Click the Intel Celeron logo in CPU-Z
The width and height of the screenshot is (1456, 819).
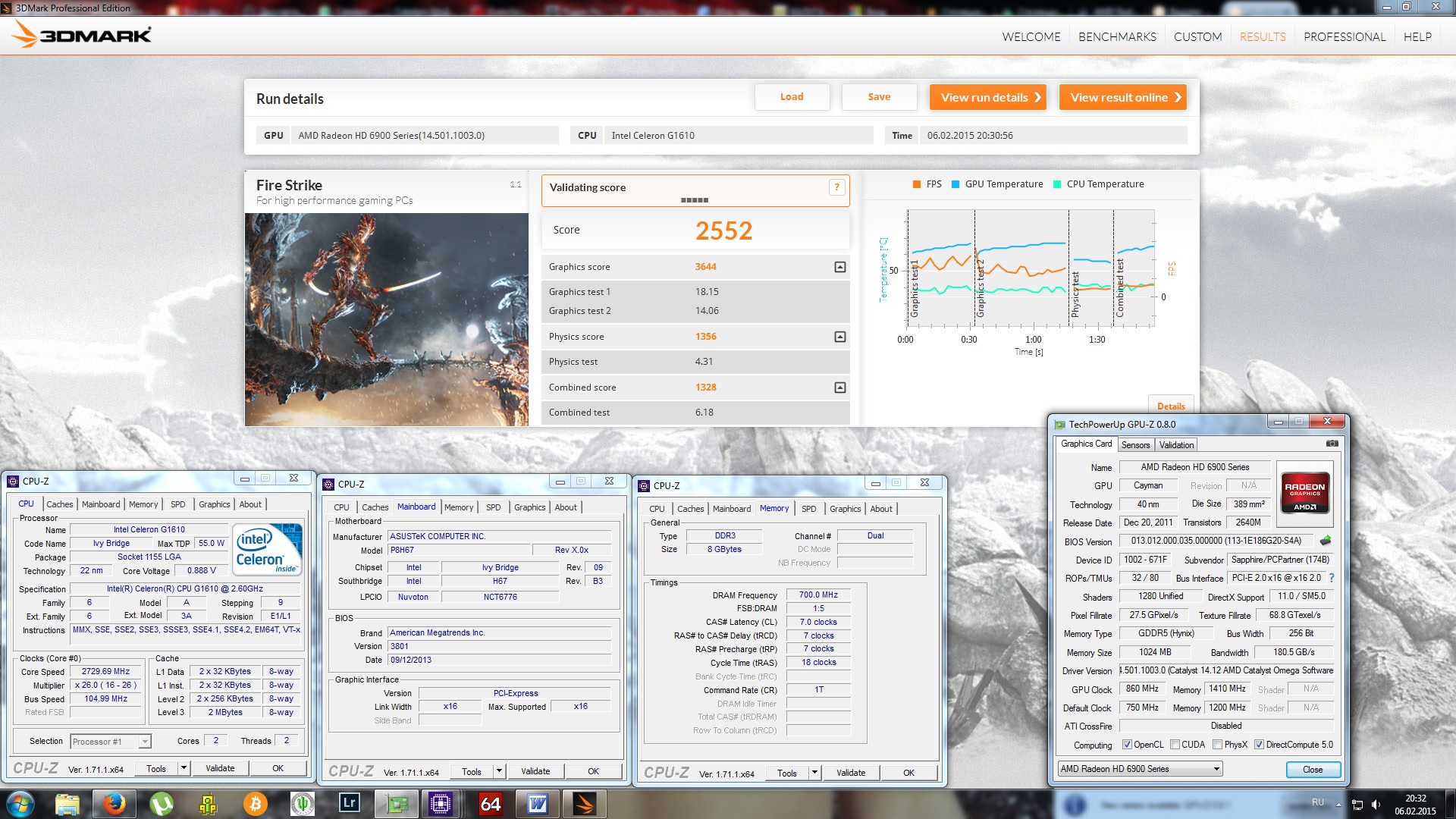(267, 550)
